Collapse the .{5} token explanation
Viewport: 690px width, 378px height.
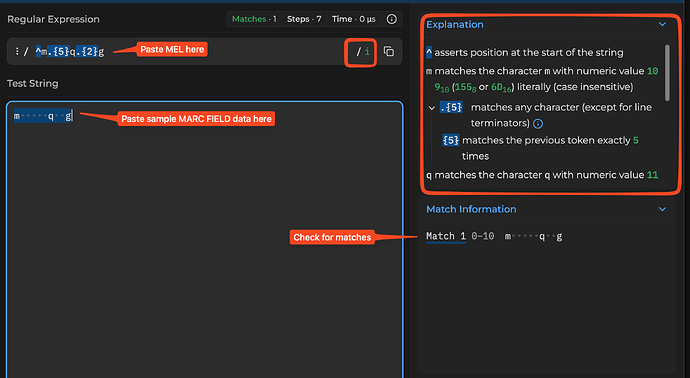432,108
